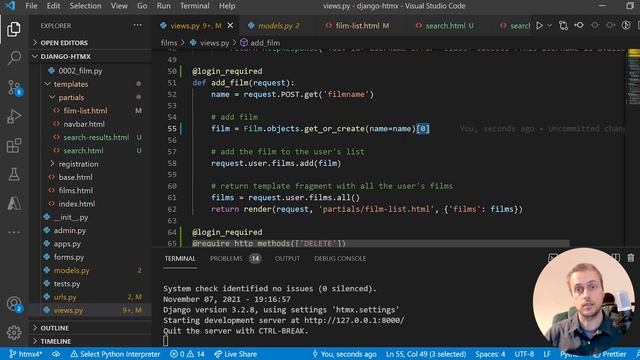This screenshot has height=360, width=640.
Task: Open the View menu
Action: click(x=119, y=6)
